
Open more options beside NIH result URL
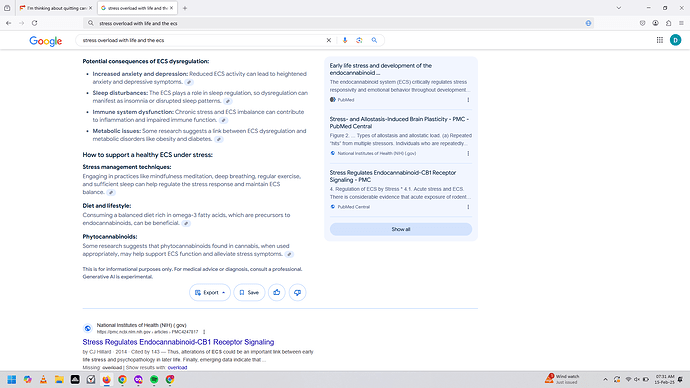pos(204,332)
